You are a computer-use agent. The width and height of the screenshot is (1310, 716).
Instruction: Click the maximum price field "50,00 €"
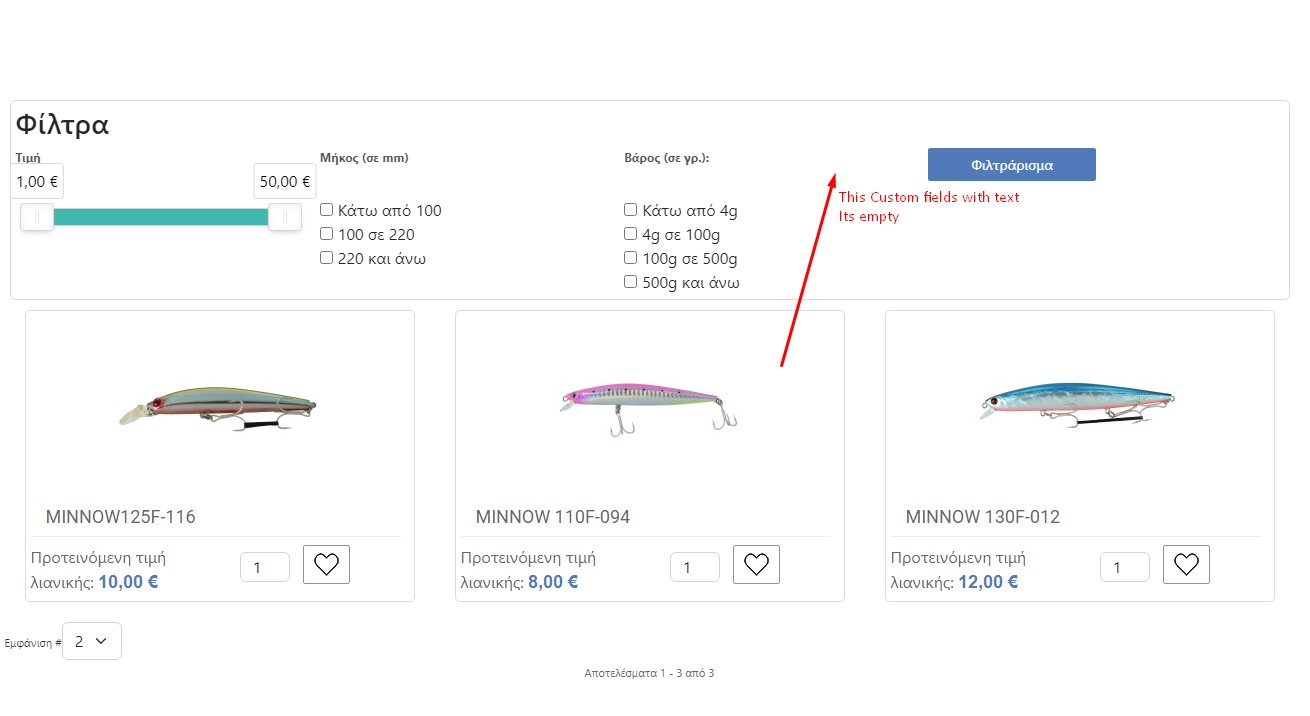(284, 182)
